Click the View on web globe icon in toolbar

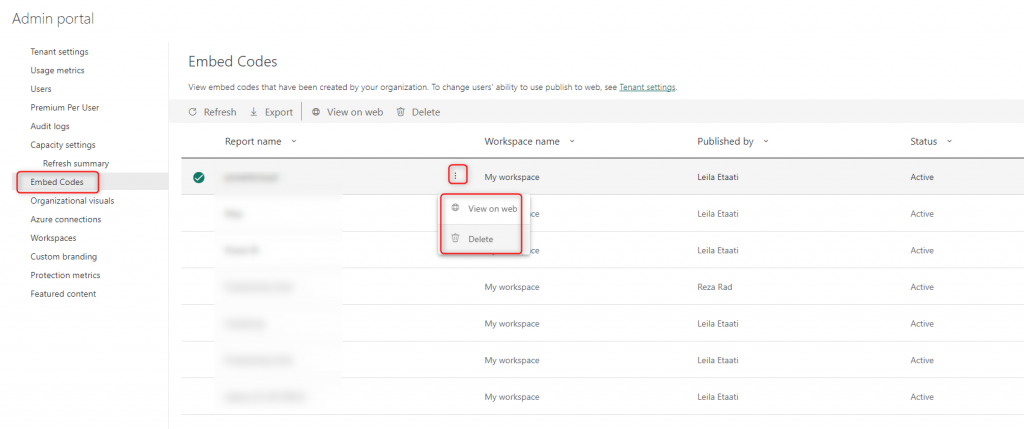click(316, 112)
